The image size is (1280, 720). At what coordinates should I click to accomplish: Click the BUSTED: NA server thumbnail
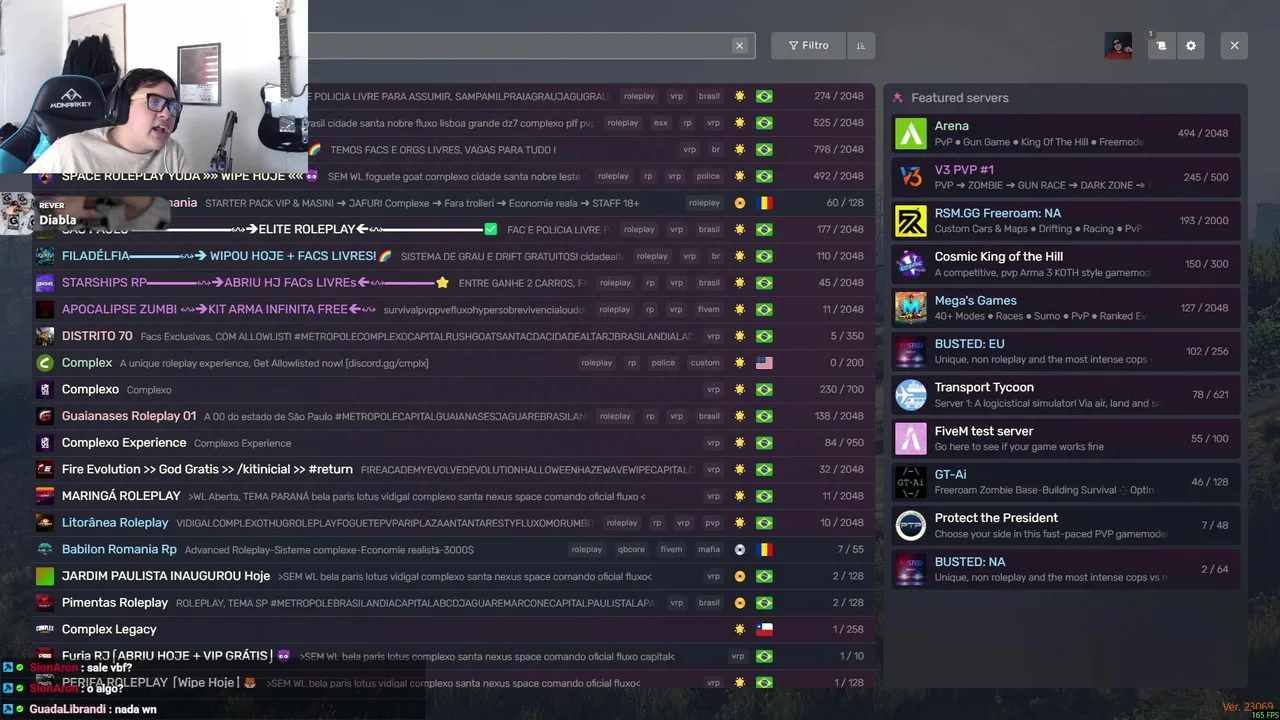pyautogui.click(x=911, y=568)
